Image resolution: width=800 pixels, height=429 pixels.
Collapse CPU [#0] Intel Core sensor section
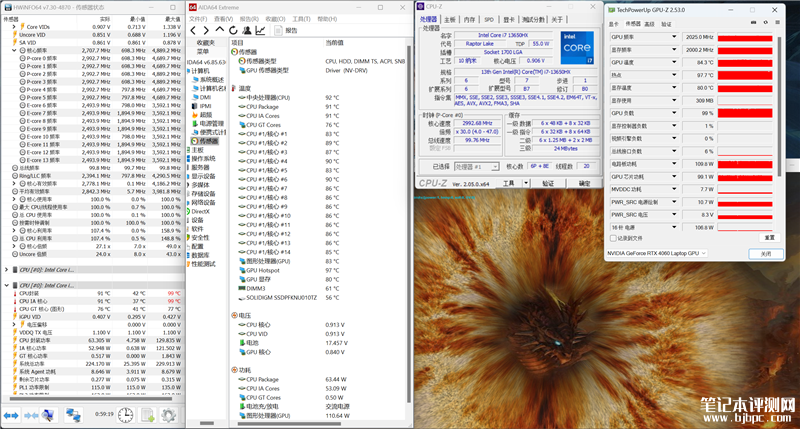pos(7,286)
